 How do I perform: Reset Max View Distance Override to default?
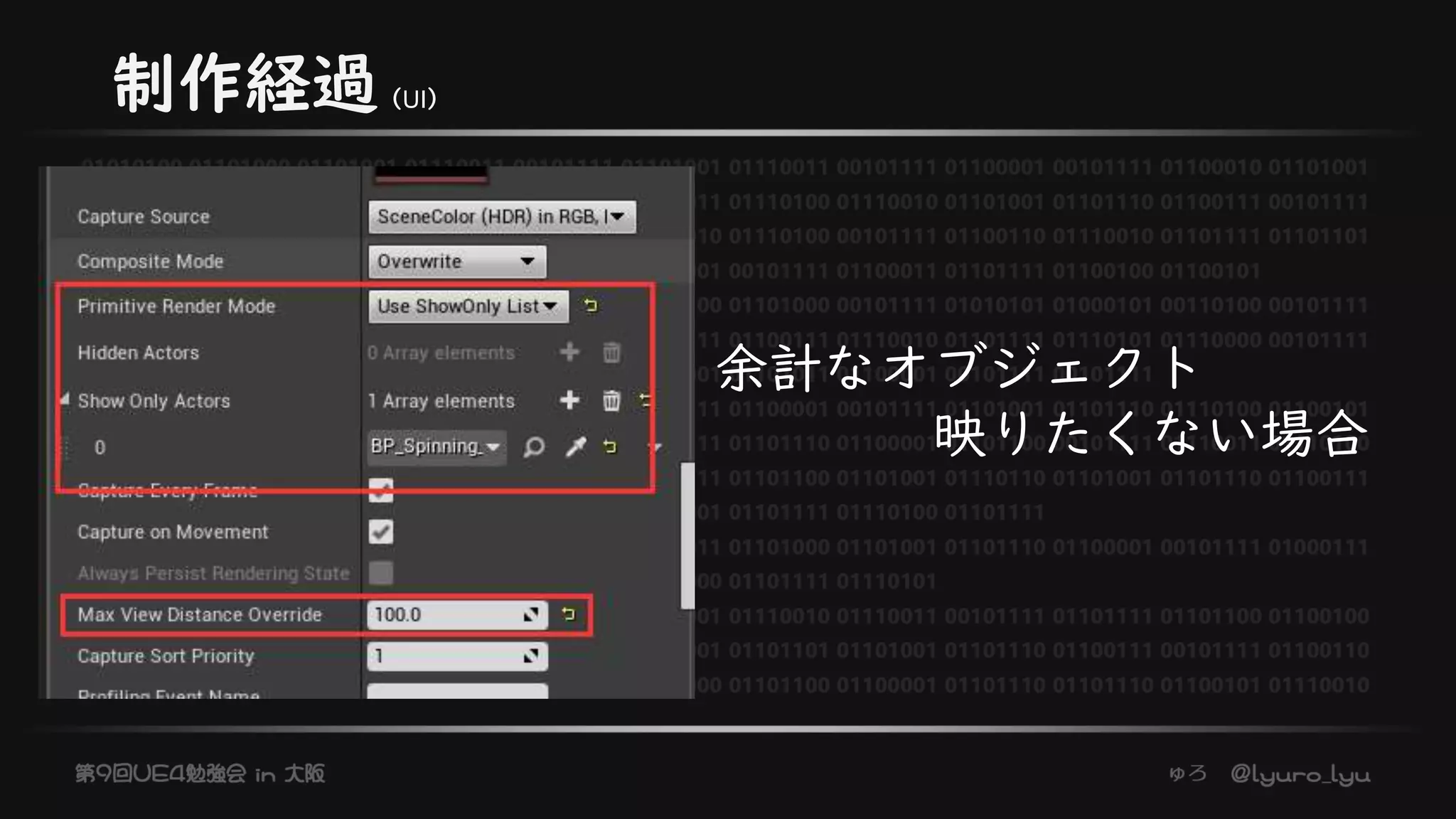coord(568,614)
